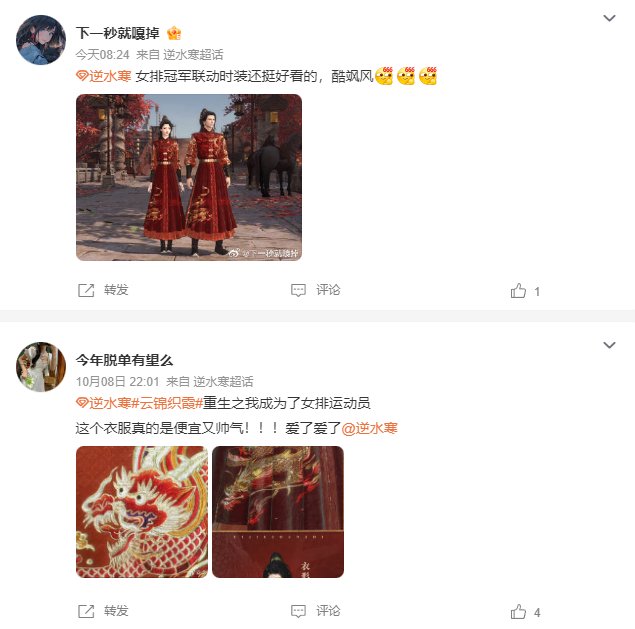Open avatar of 下一秒就嘎掉
This screenshot has height=629, width=635.
click(41, 40)
